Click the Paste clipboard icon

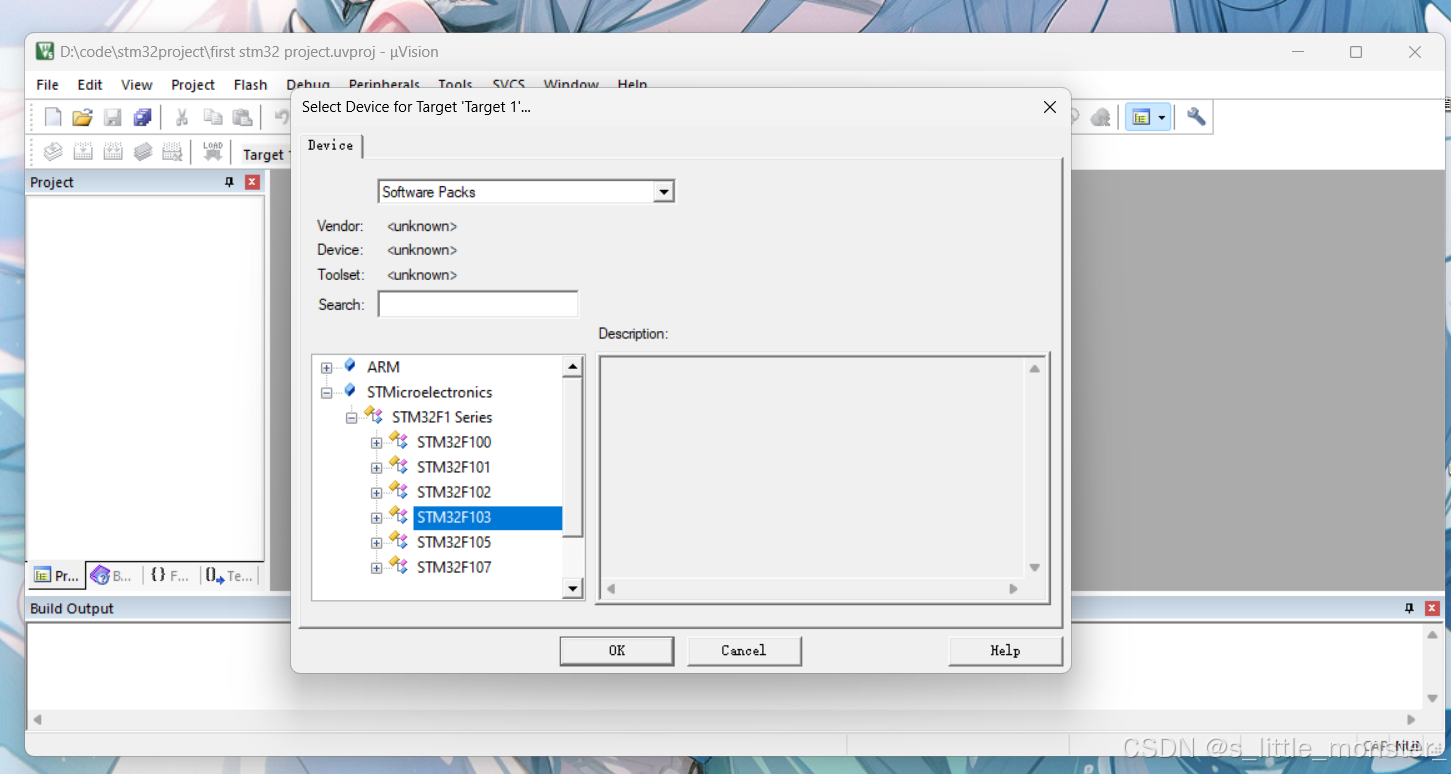coord(242,118)
